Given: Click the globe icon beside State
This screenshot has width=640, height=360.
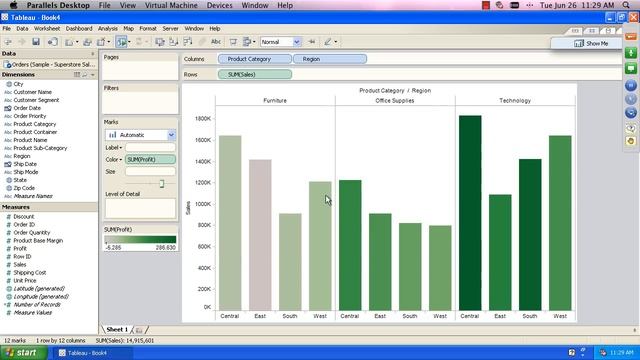Looking at the screenshot, I should coord(9,180).
